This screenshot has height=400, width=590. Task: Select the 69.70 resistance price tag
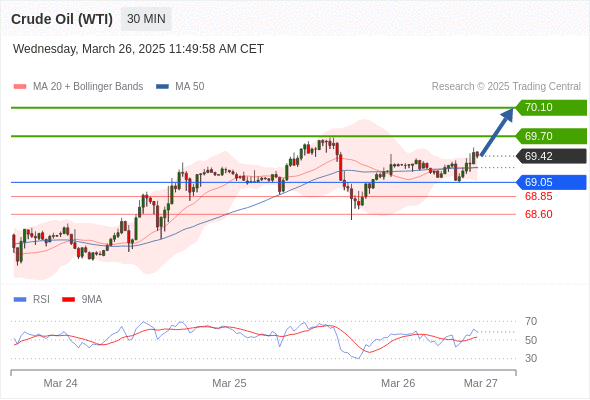tap(551, 136)
